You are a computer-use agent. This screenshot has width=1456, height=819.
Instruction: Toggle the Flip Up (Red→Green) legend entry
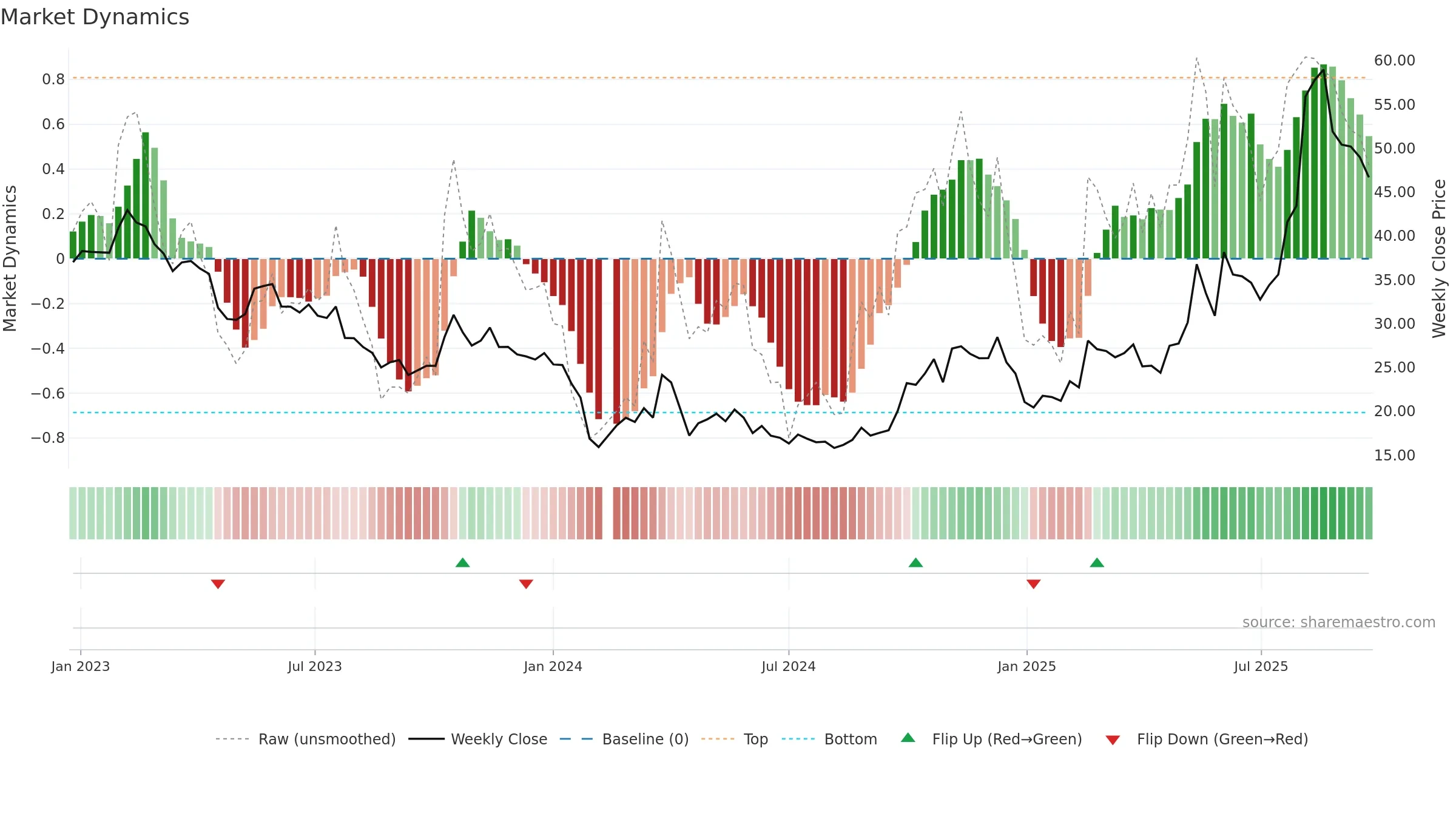pyautogui.click(x=991, y=739)
